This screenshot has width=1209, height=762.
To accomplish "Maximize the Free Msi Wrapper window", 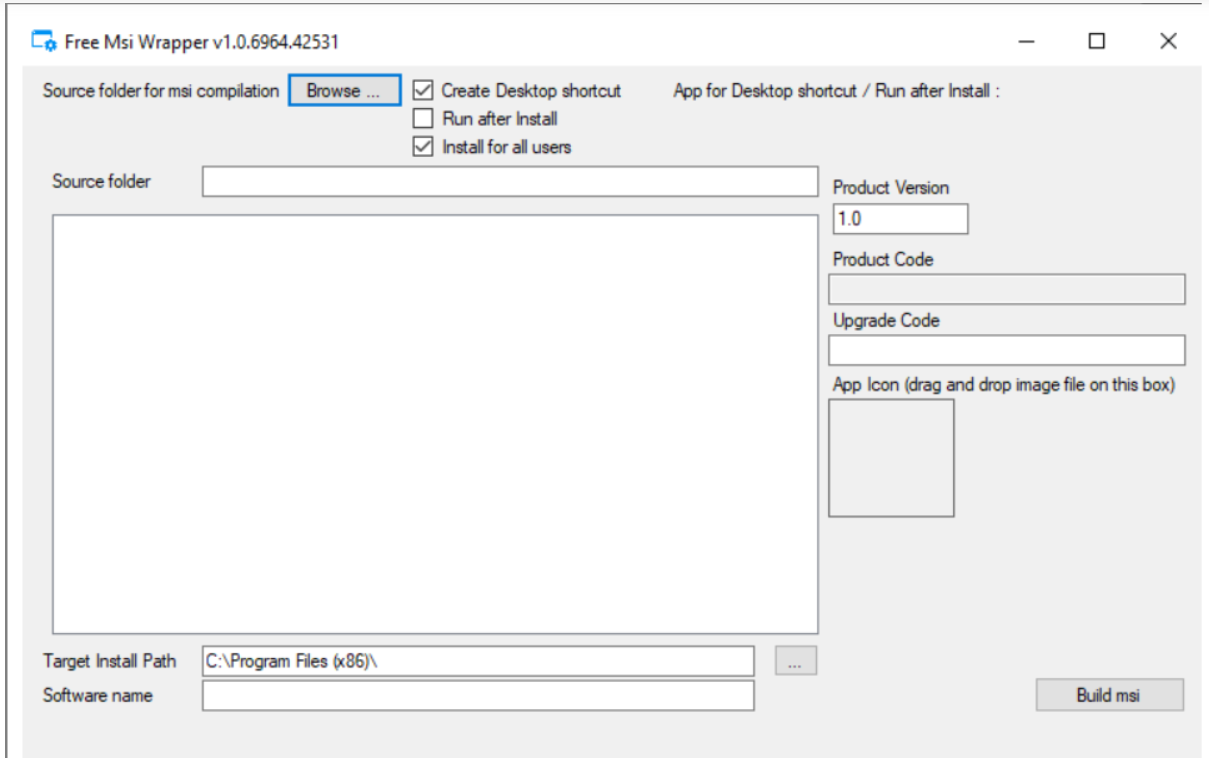I will 1097,41.
